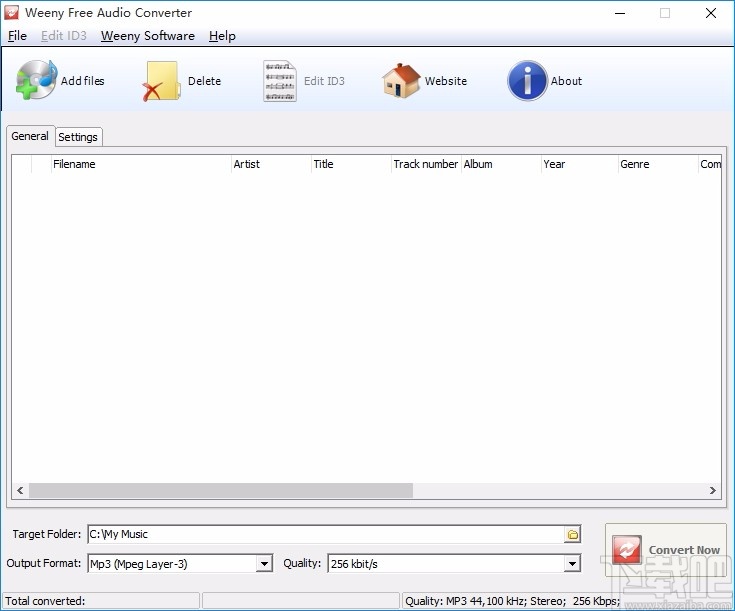This screenshot has width=735, height=611.
Task: Open the About info icon
Action: click(x=527, y=81)
